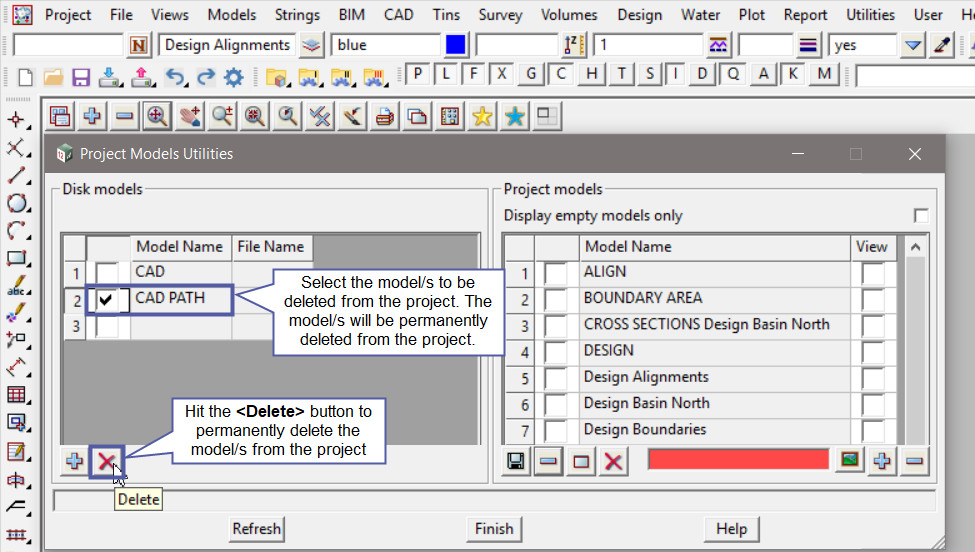Tick the View checkbox for ALIGN model

[872, 273]
